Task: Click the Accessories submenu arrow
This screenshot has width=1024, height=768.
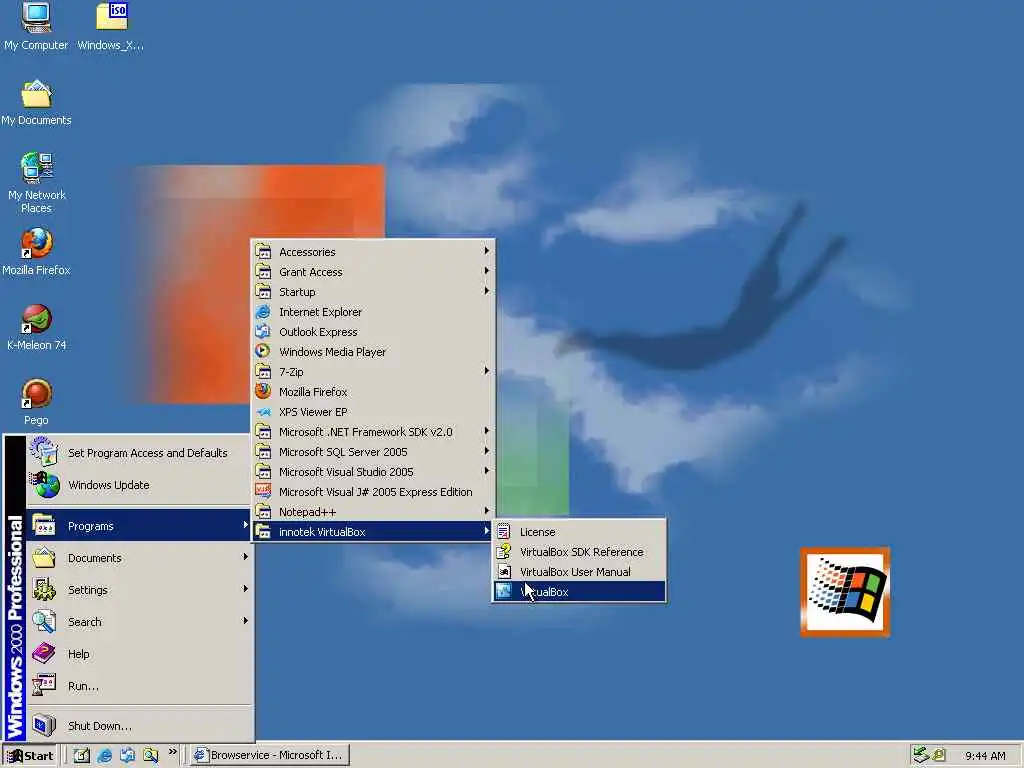Action: click(487, 251)
